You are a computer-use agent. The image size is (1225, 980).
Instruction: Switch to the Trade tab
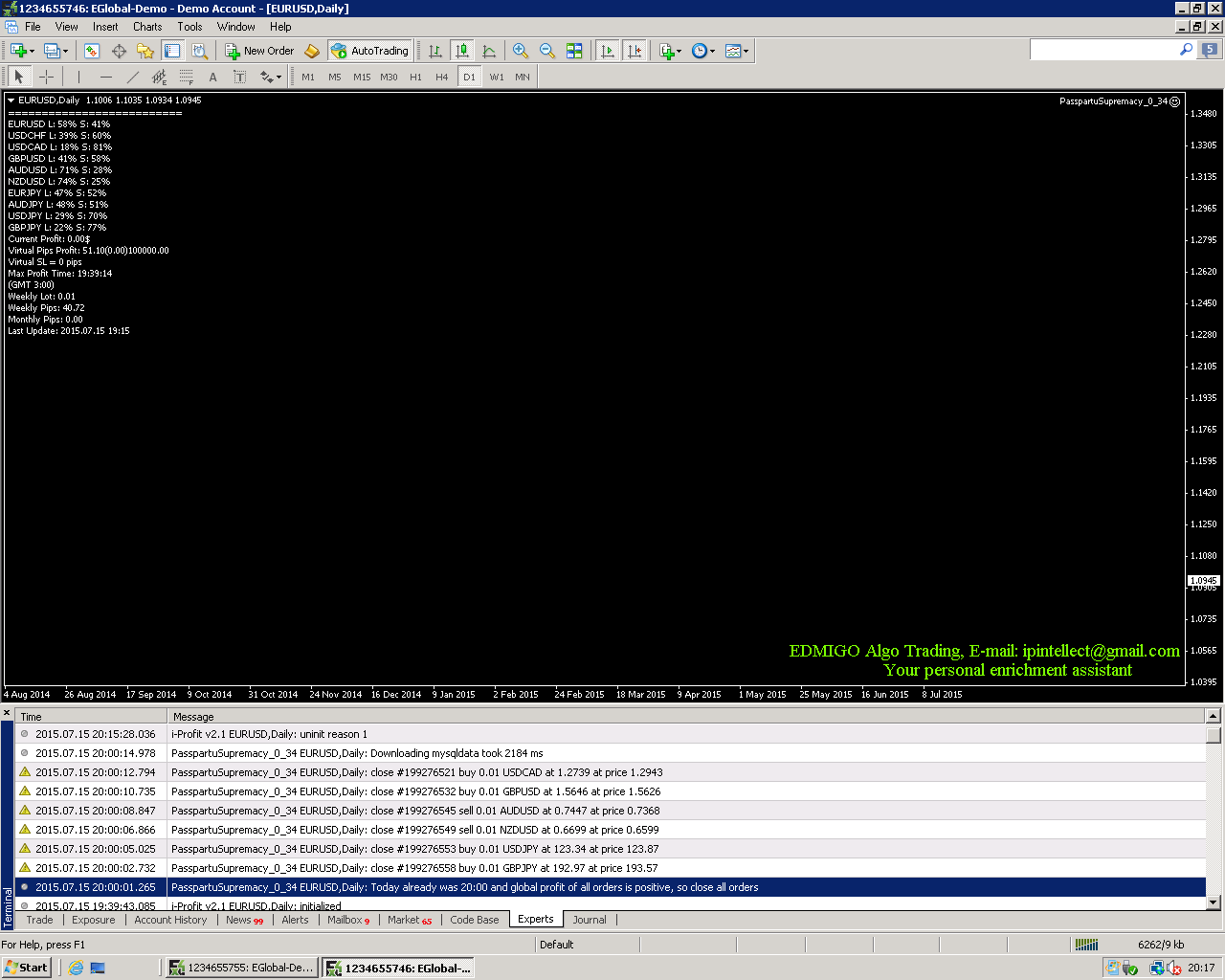pyautogui.click(x=39, y=920)
